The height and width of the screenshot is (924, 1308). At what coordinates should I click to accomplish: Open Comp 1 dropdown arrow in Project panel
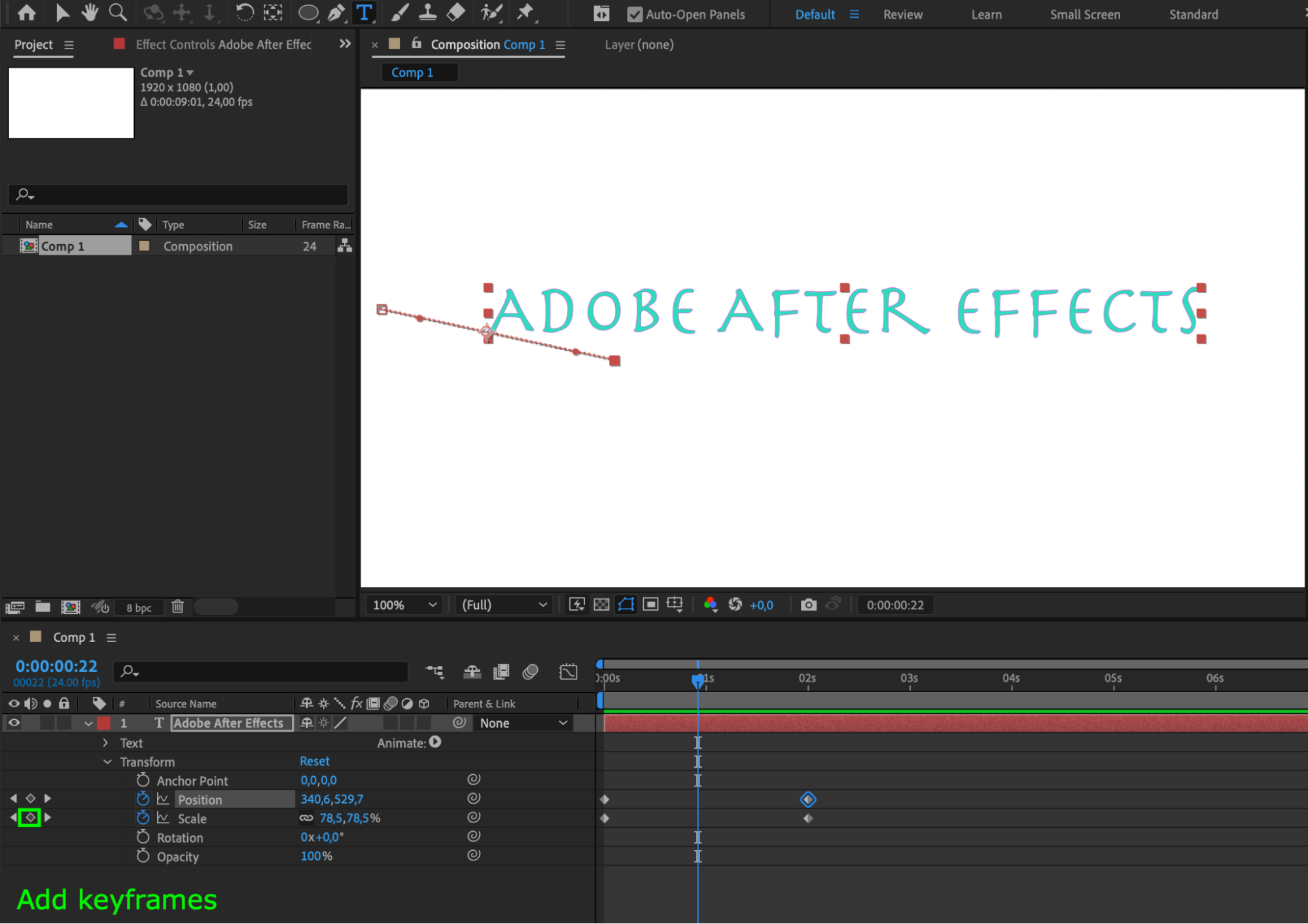click(190, 73)
